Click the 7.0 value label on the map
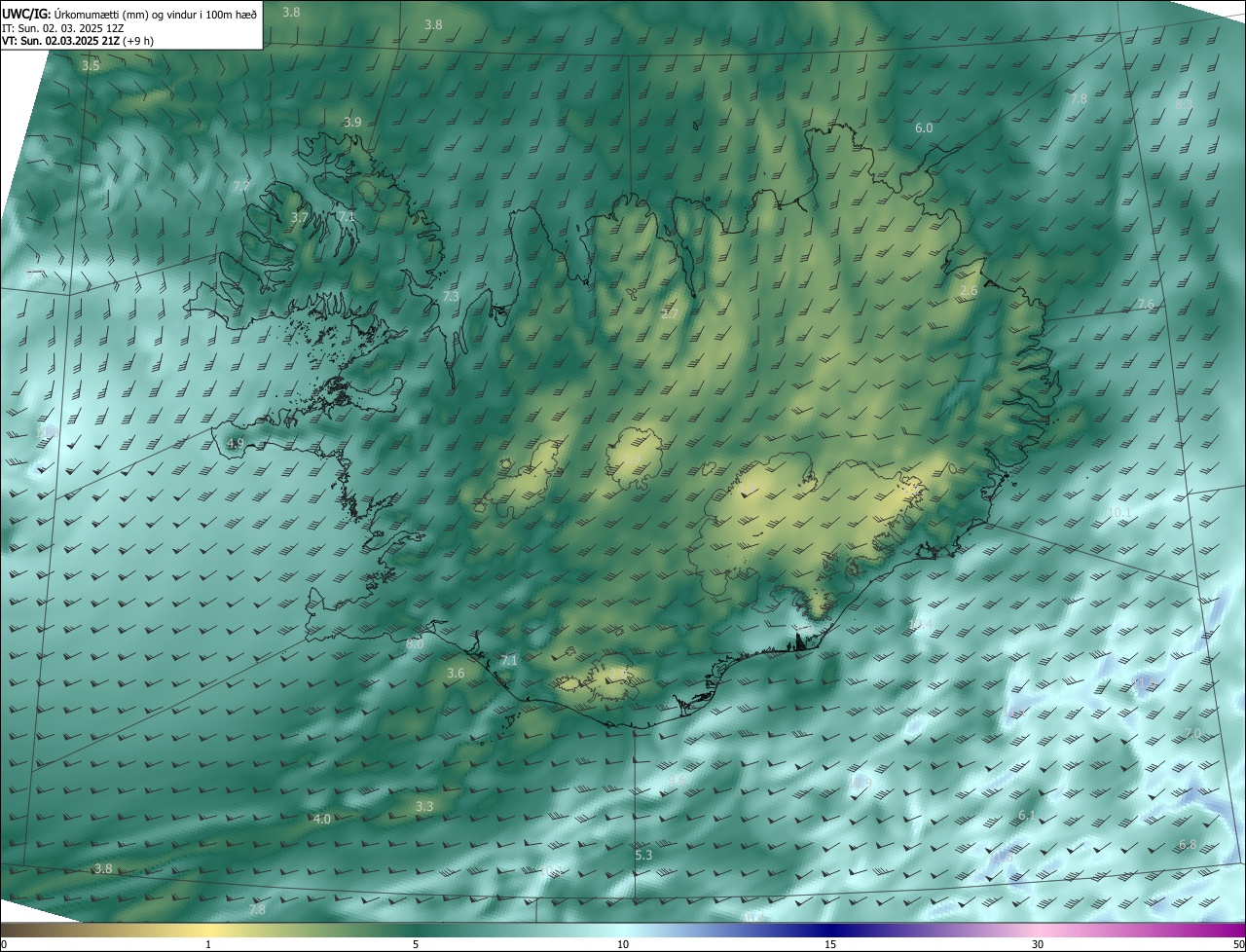This screenshot has height=952, width=1246. 1192,733
